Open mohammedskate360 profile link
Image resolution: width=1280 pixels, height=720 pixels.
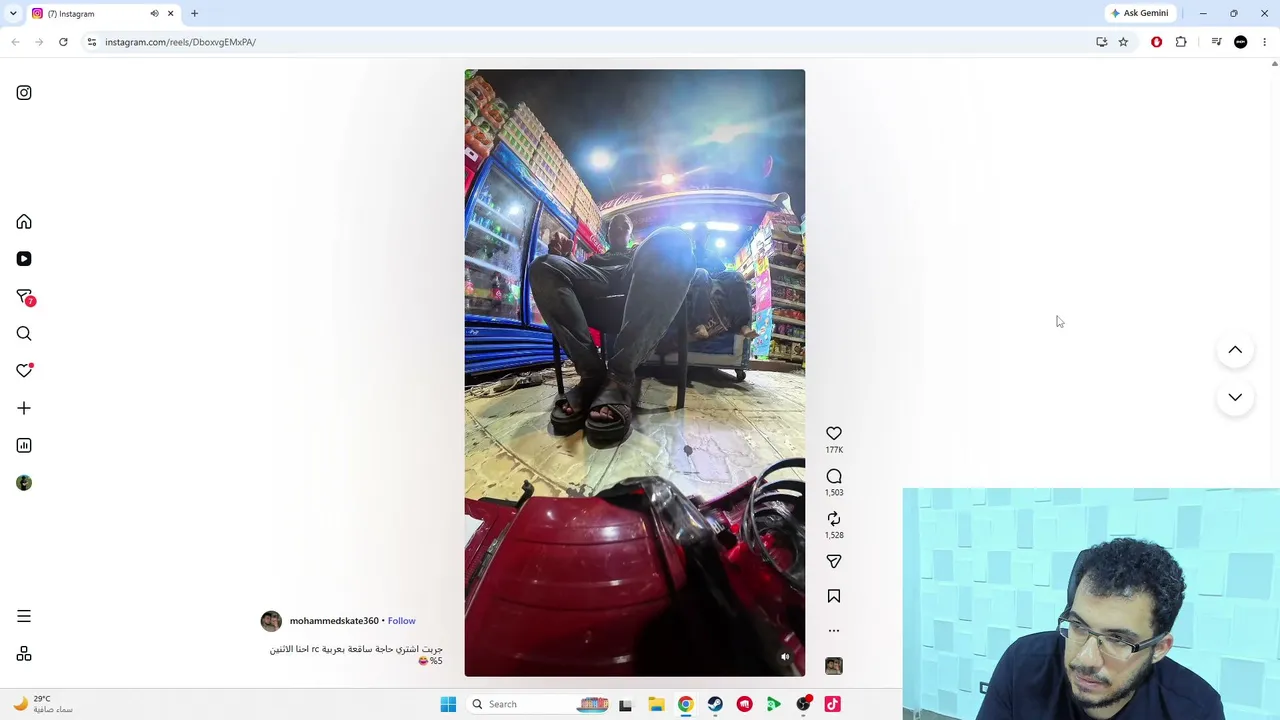[334, 621]
